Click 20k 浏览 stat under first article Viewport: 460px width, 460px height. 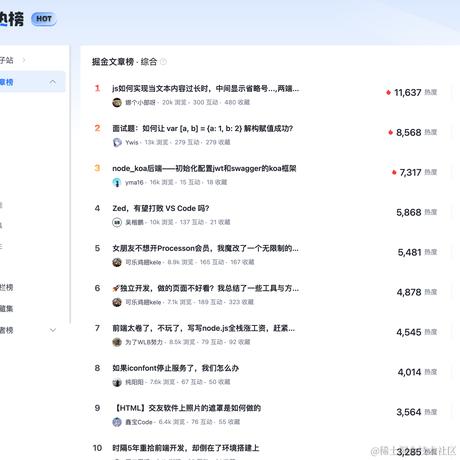[x=174, y=102]
